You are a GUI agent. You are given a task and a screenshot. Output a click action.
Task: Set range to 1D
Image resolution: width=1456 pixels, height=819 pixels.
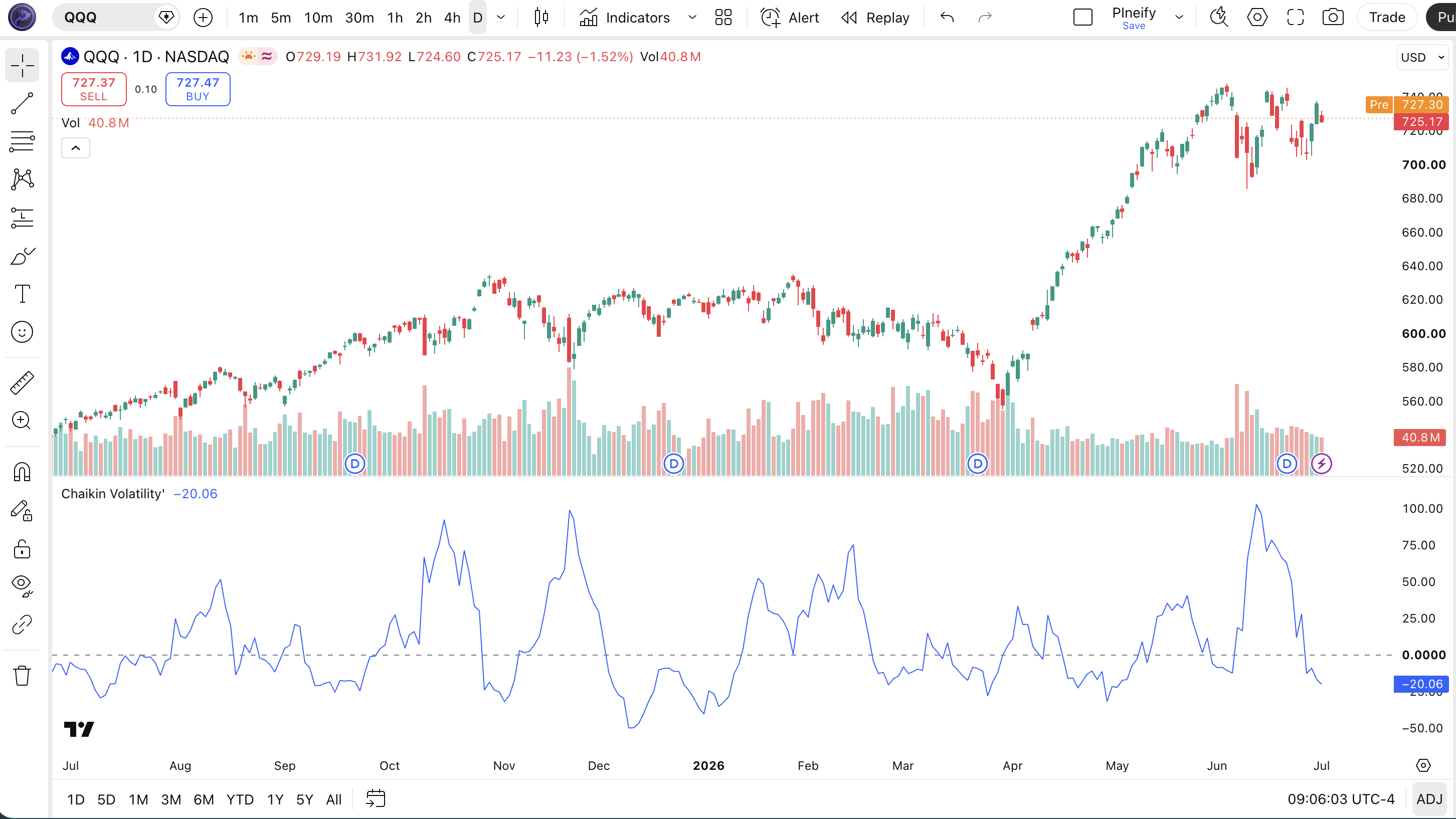click(x=76, y=799)
